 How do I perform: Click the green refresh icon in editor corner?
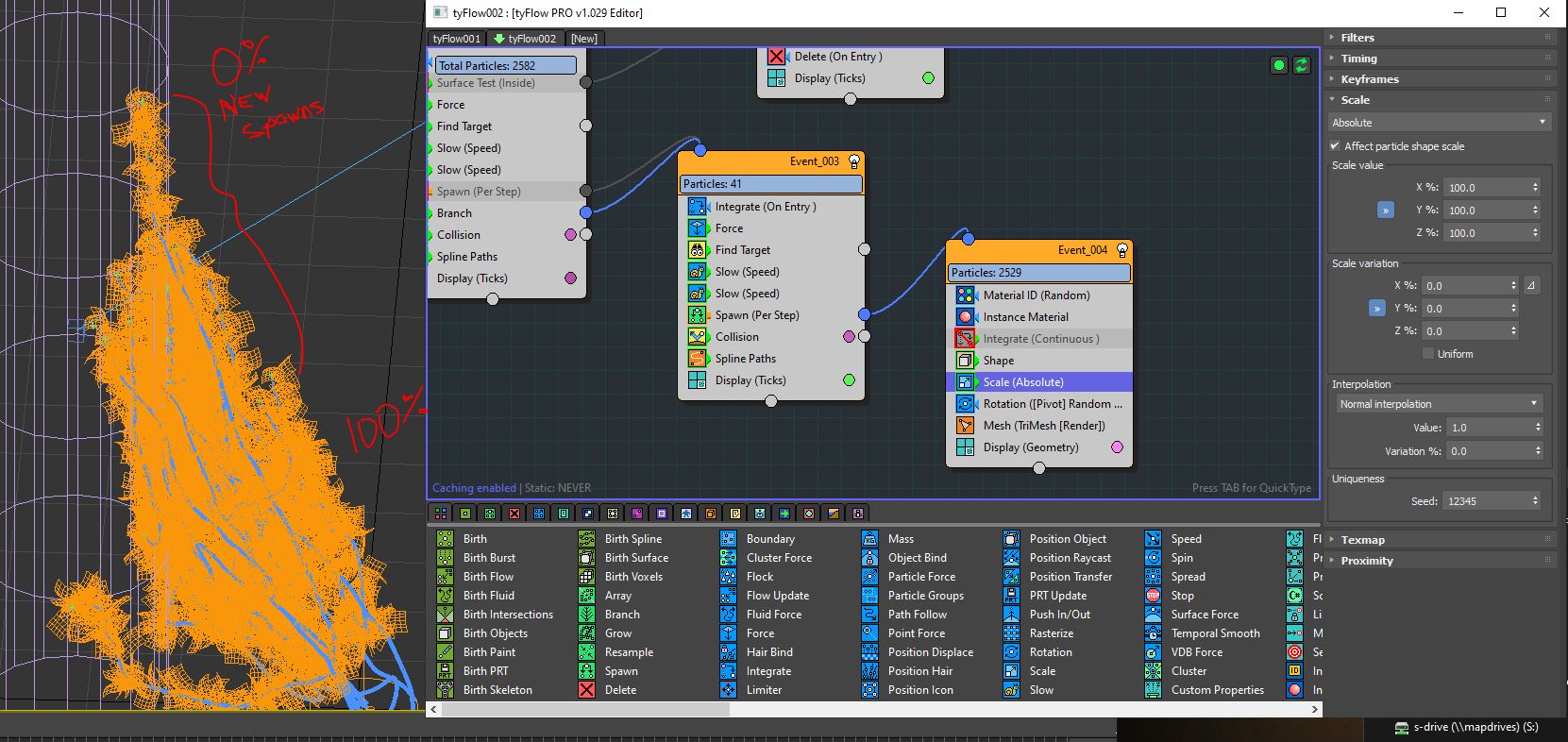[1302, 65]
